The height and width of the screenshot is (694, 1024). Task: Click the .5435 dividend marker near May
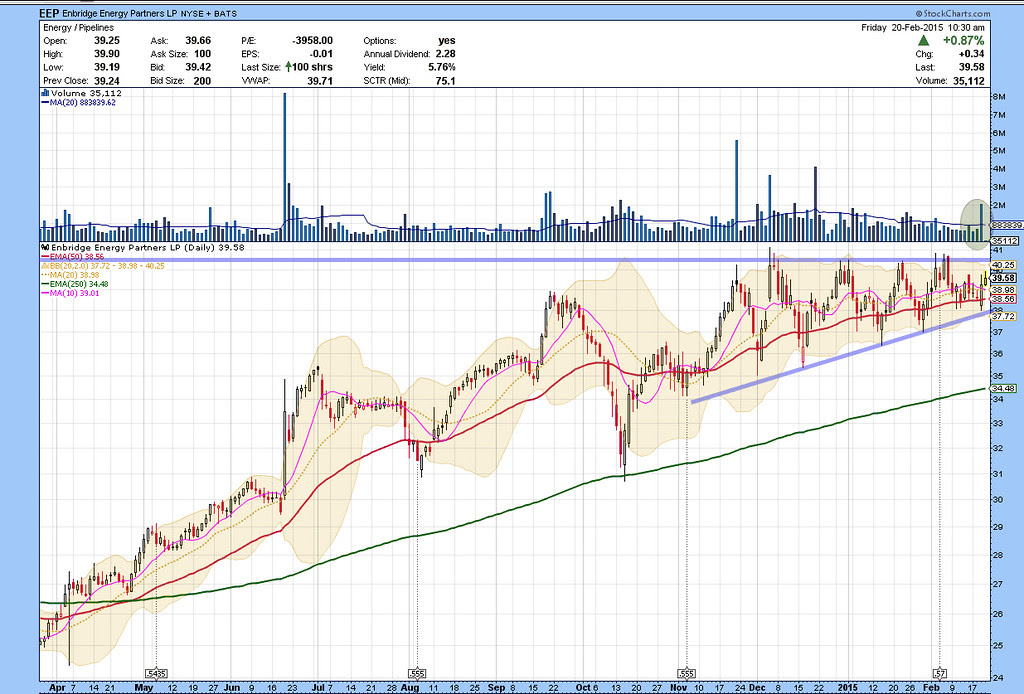(x=156, y=673)
